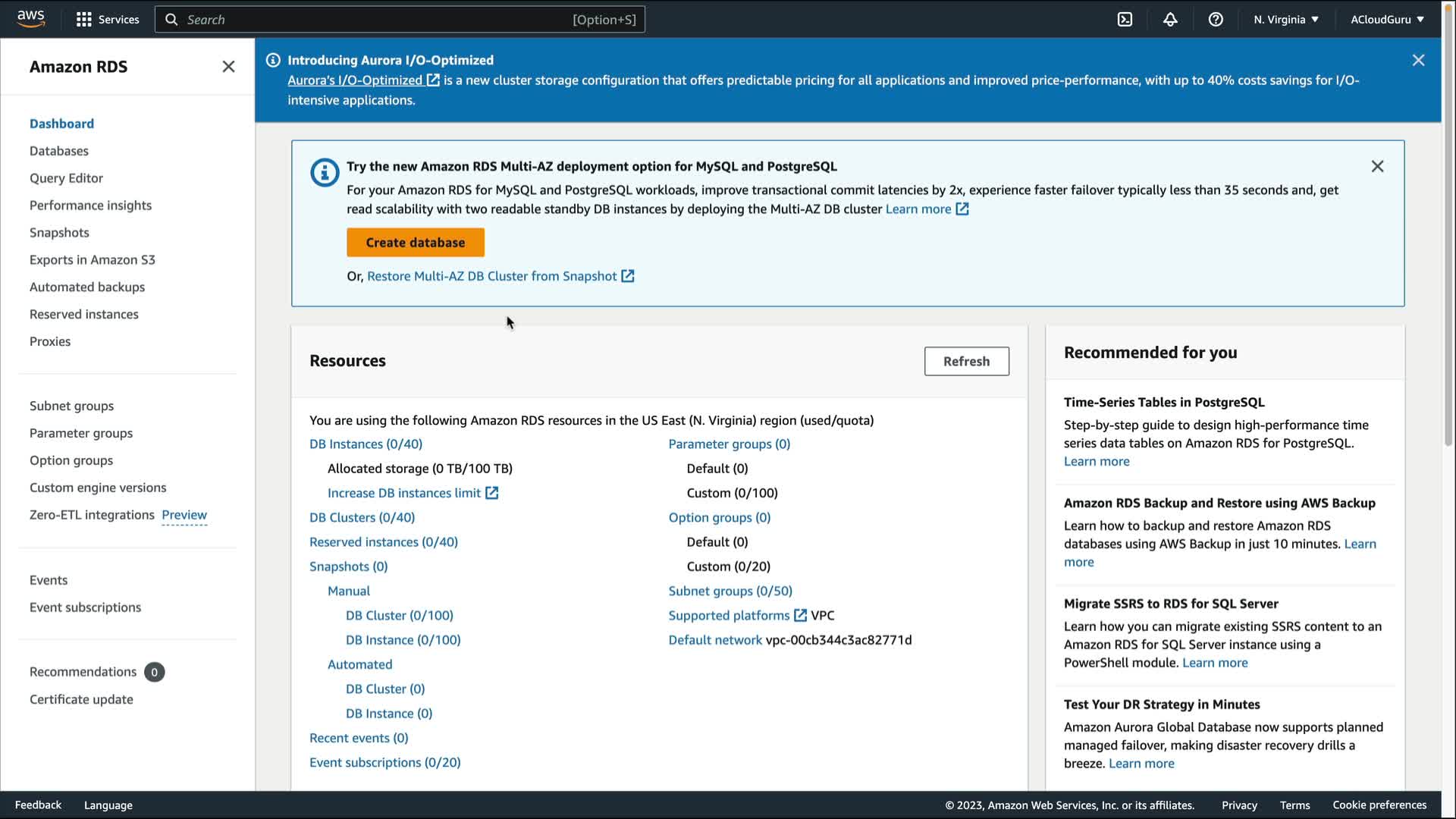Close the Multi-AZ deployment info box
Viewport: 1456px width, 819px height.
[x=1377, y=167]
